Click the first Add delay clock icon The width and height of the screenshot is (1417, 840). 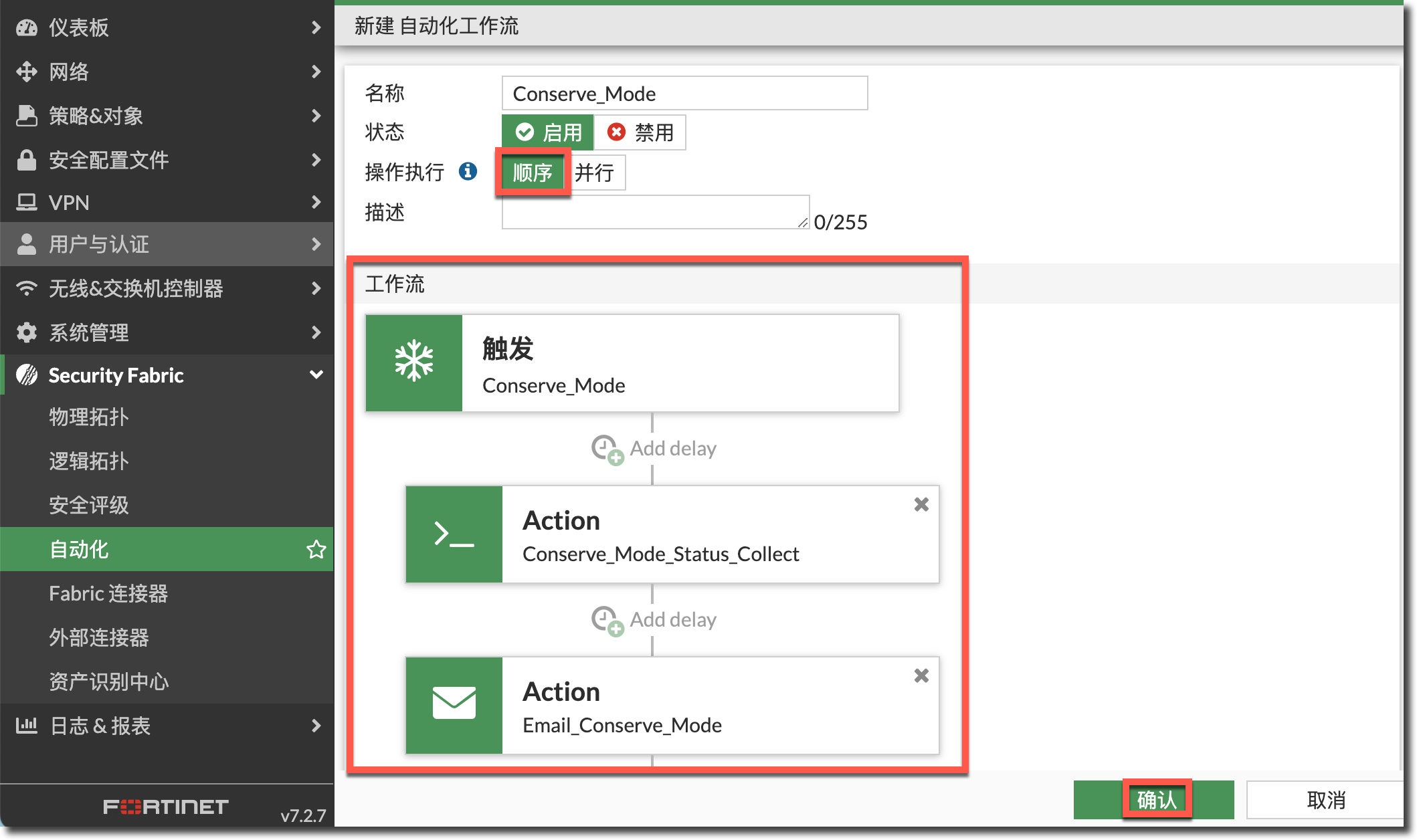coord(606,449)
